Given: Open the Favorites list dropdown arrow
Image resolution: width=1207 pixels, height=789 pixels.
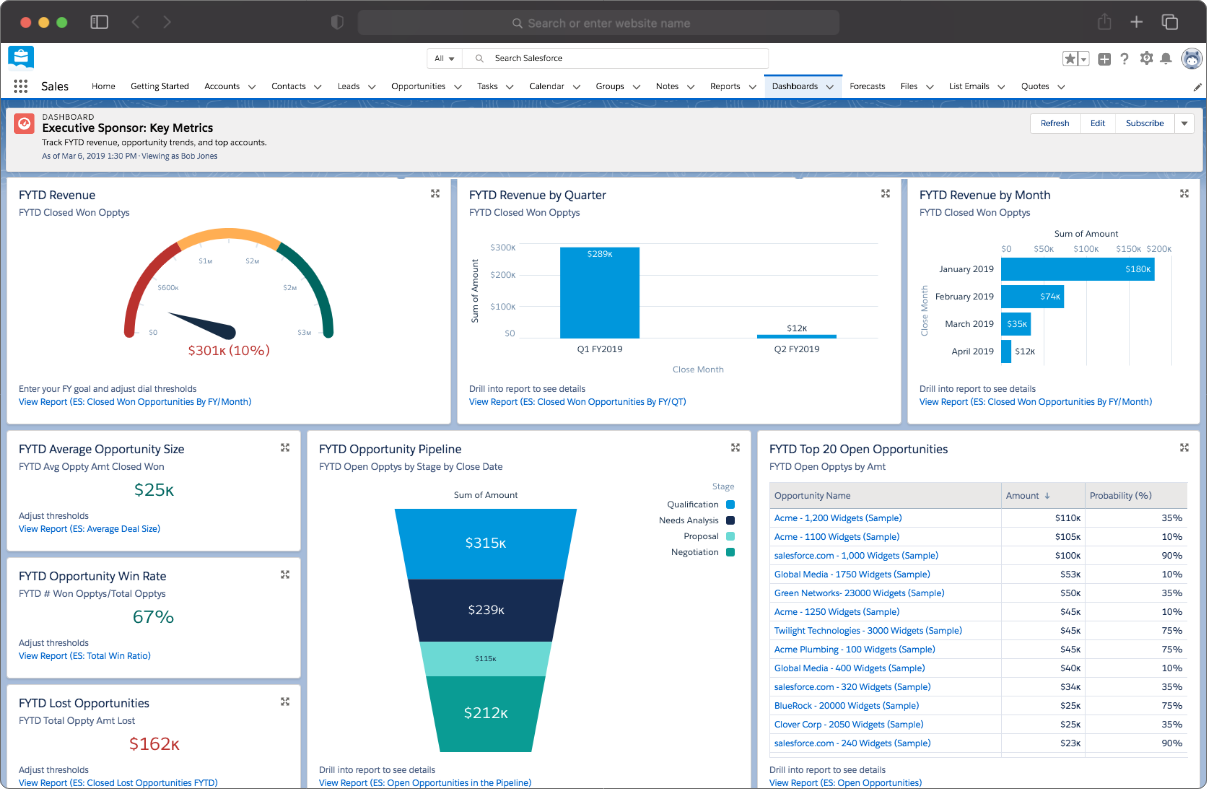Looking at the screenshot, I should point(1084,59).
